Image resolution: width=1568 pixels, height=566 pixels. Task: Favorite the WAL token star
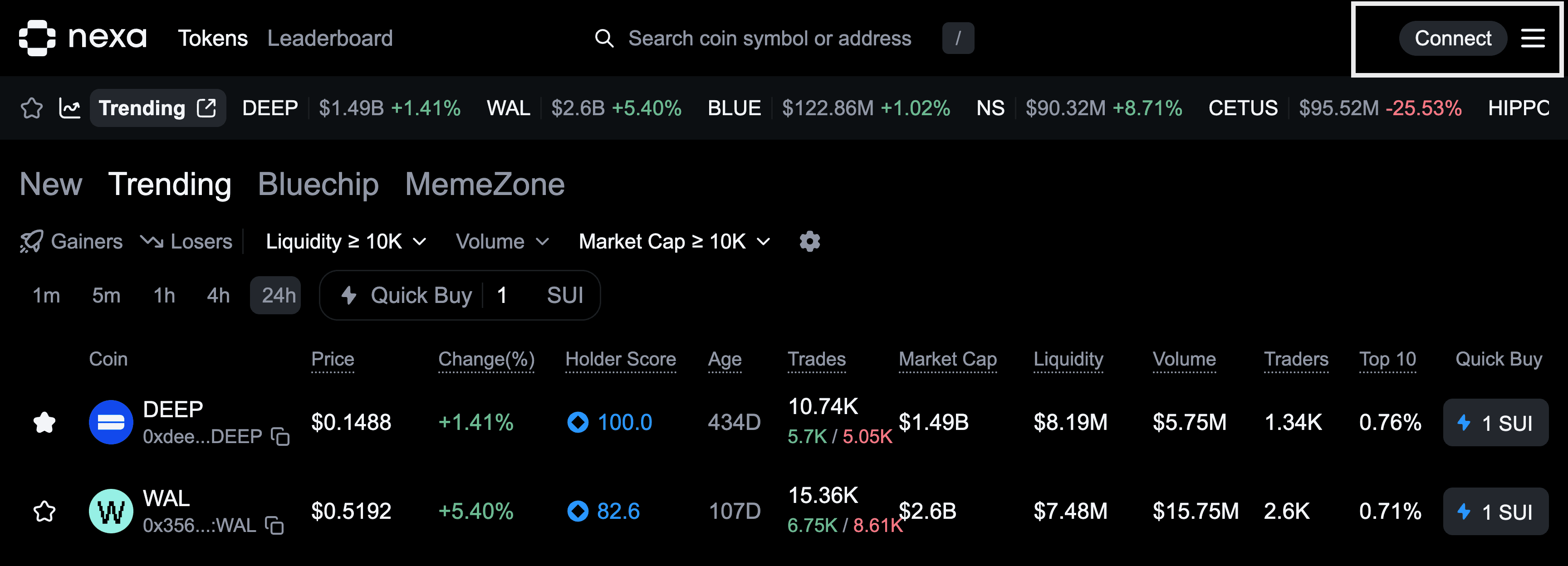(44, 511)
